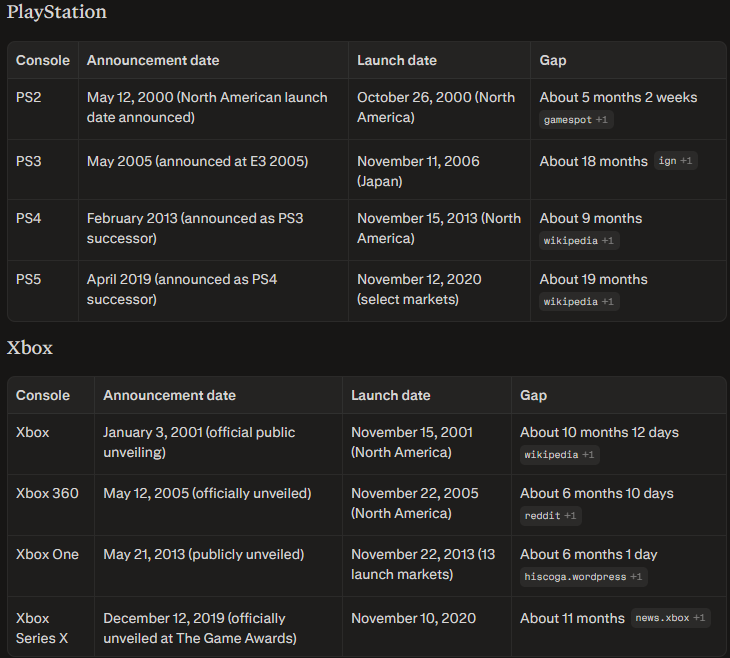This screenshot has height=658, width=730.
Task: Click 'November 12, 2020 (select markets)' cell
Action: (439, 291)
